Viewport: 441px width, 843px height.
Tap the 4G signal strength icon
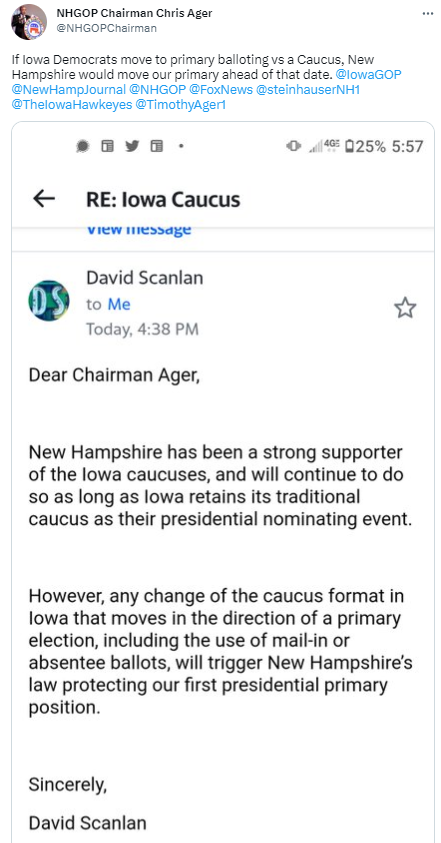tap(324, 146)
